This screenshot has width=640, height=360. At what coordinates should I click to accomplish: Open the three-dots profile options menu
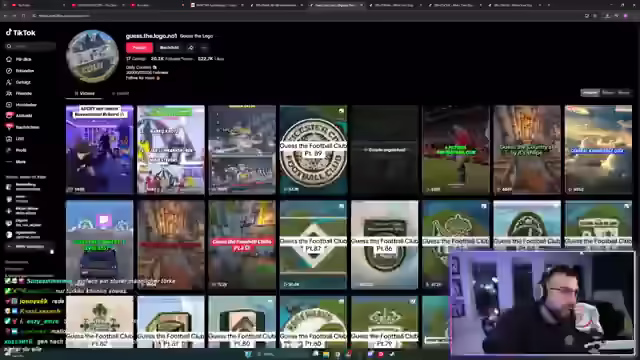coord(204,48)
